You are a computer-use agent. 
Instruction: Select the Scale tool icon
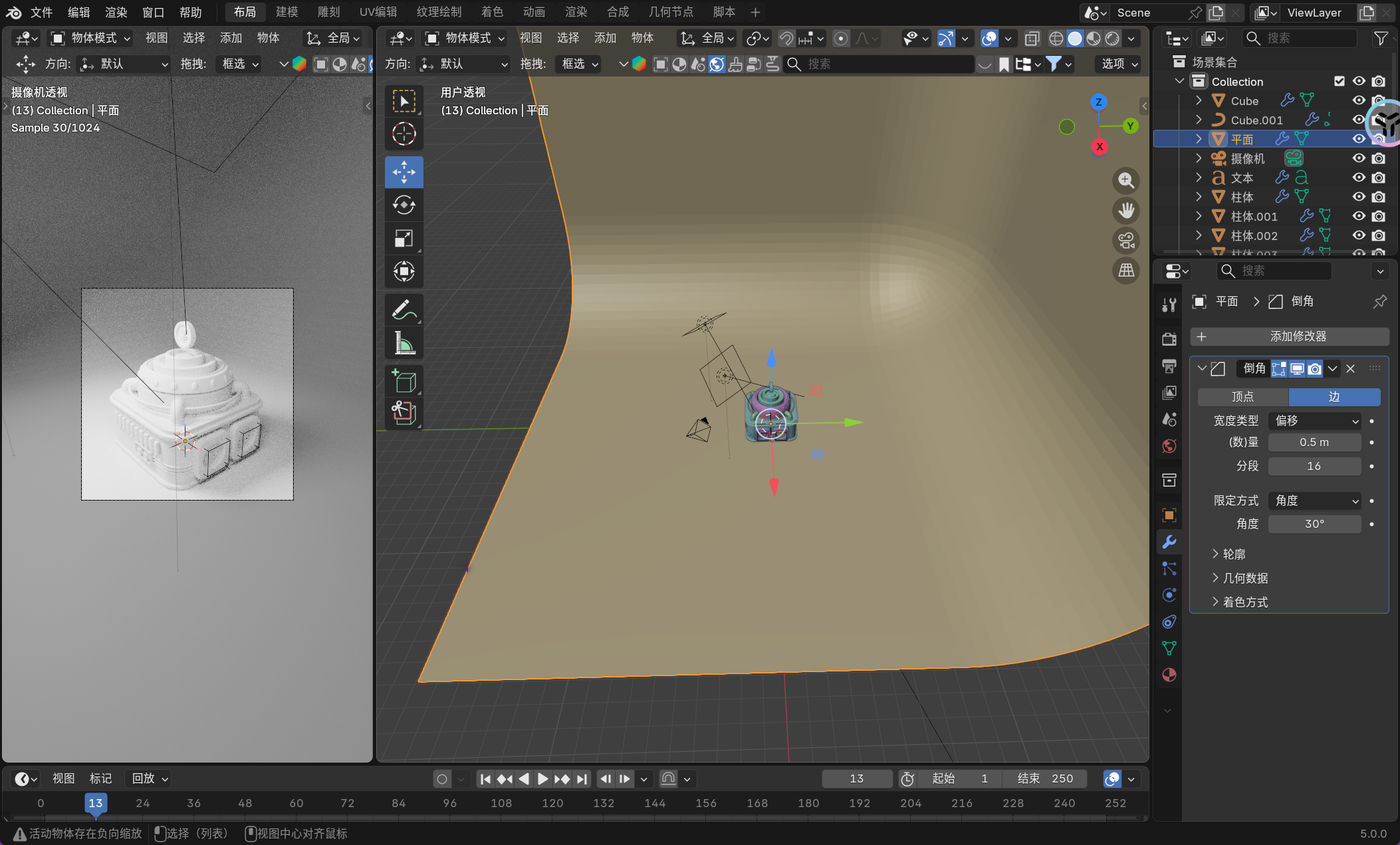pos(404,239)
